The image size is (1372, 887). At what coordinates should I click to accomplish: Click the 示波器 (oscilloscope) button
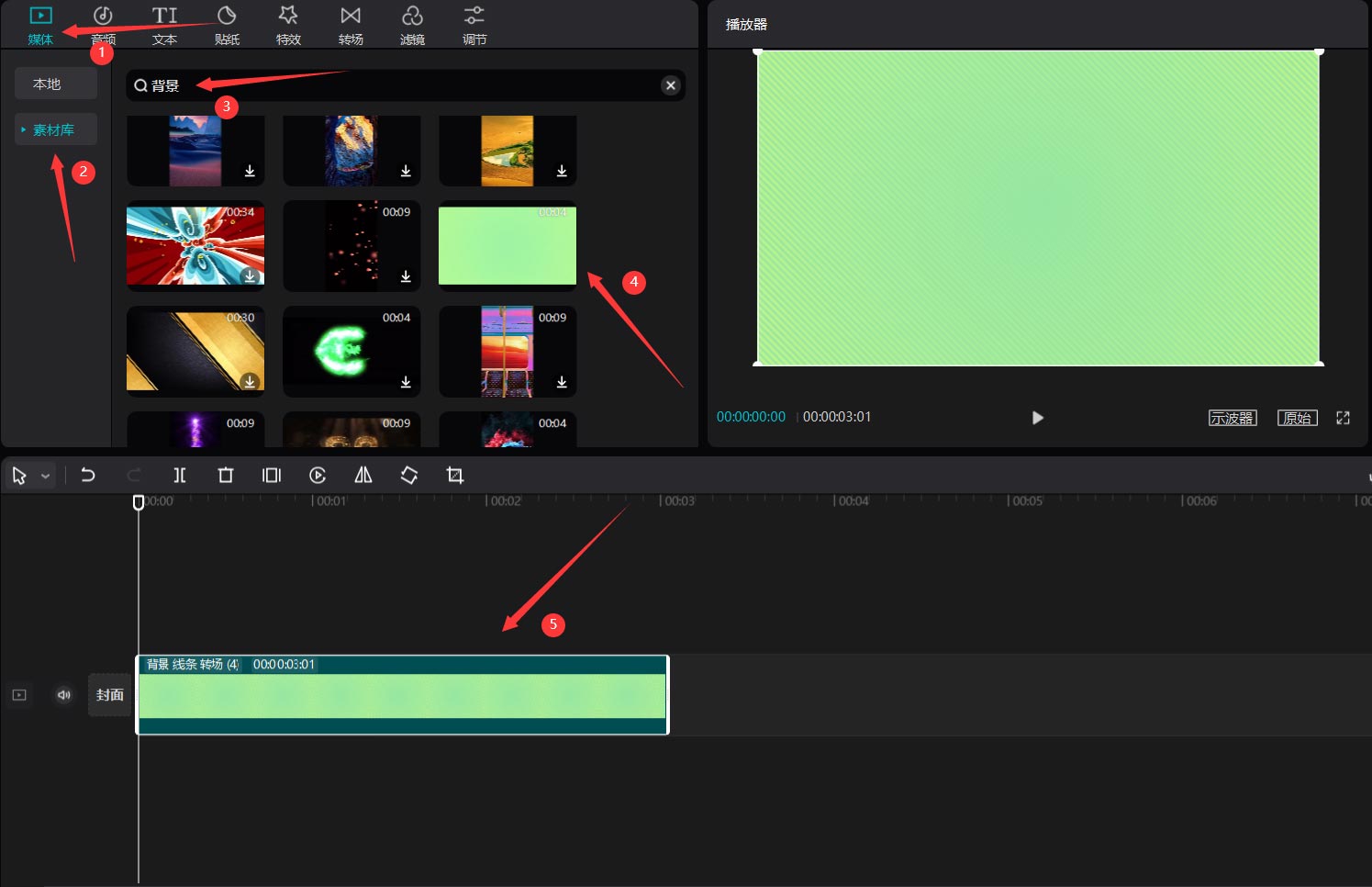click(1233, 417)
